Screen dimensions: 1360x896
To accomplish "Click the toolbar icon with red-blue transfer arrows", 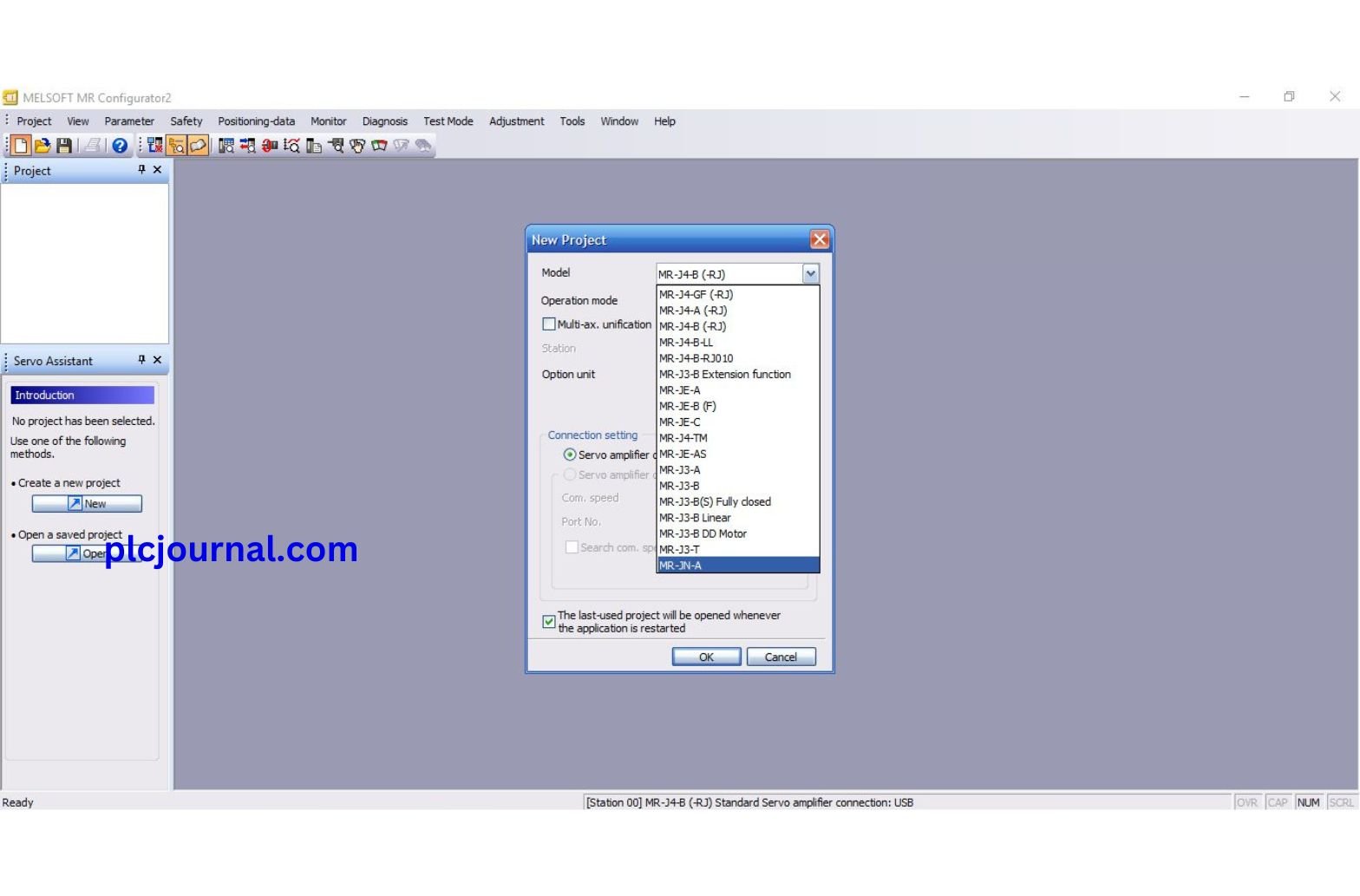I will [248, 146].
